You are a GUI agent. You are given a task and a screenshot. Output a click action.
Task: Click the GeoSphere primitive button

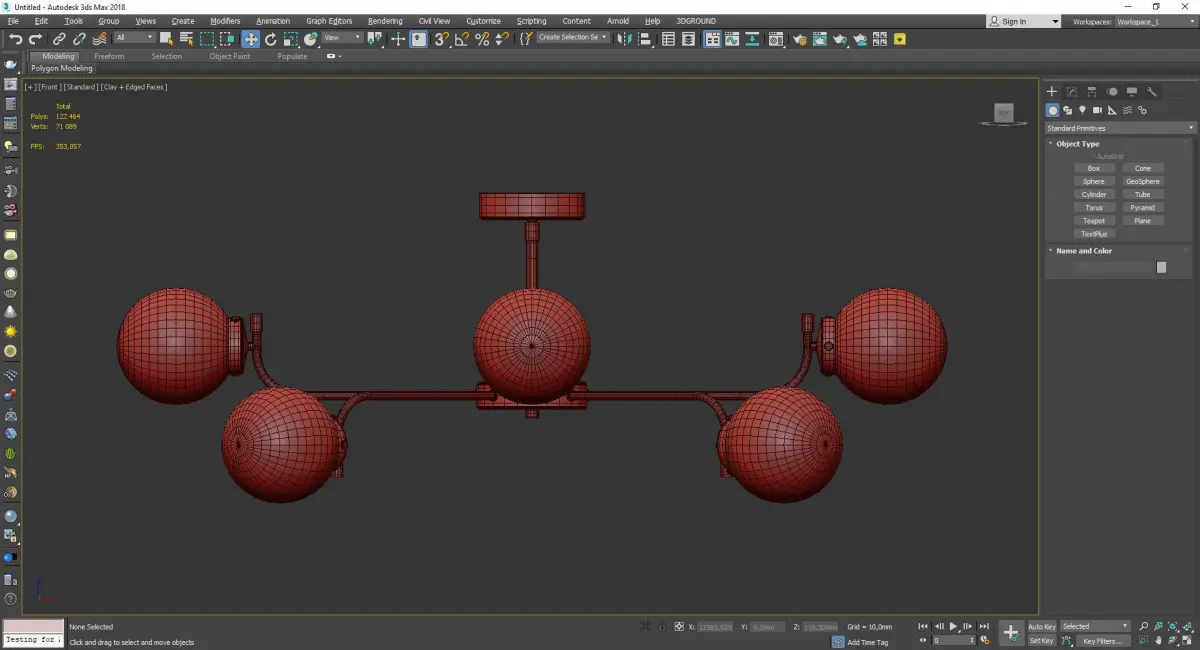[x=1142, y=182]
